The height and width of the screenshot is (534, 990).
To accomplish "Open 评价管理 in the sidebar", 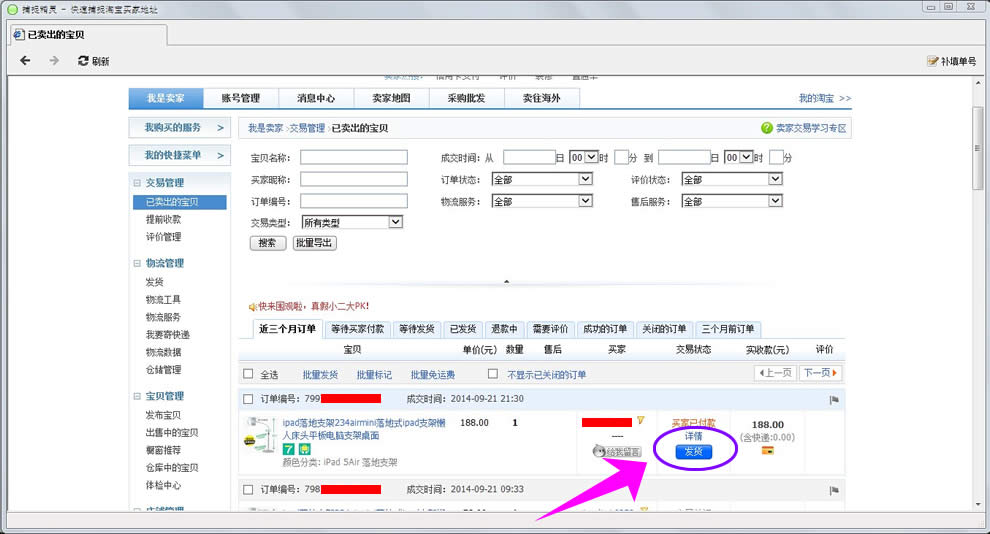I will [x=164, y=237].
